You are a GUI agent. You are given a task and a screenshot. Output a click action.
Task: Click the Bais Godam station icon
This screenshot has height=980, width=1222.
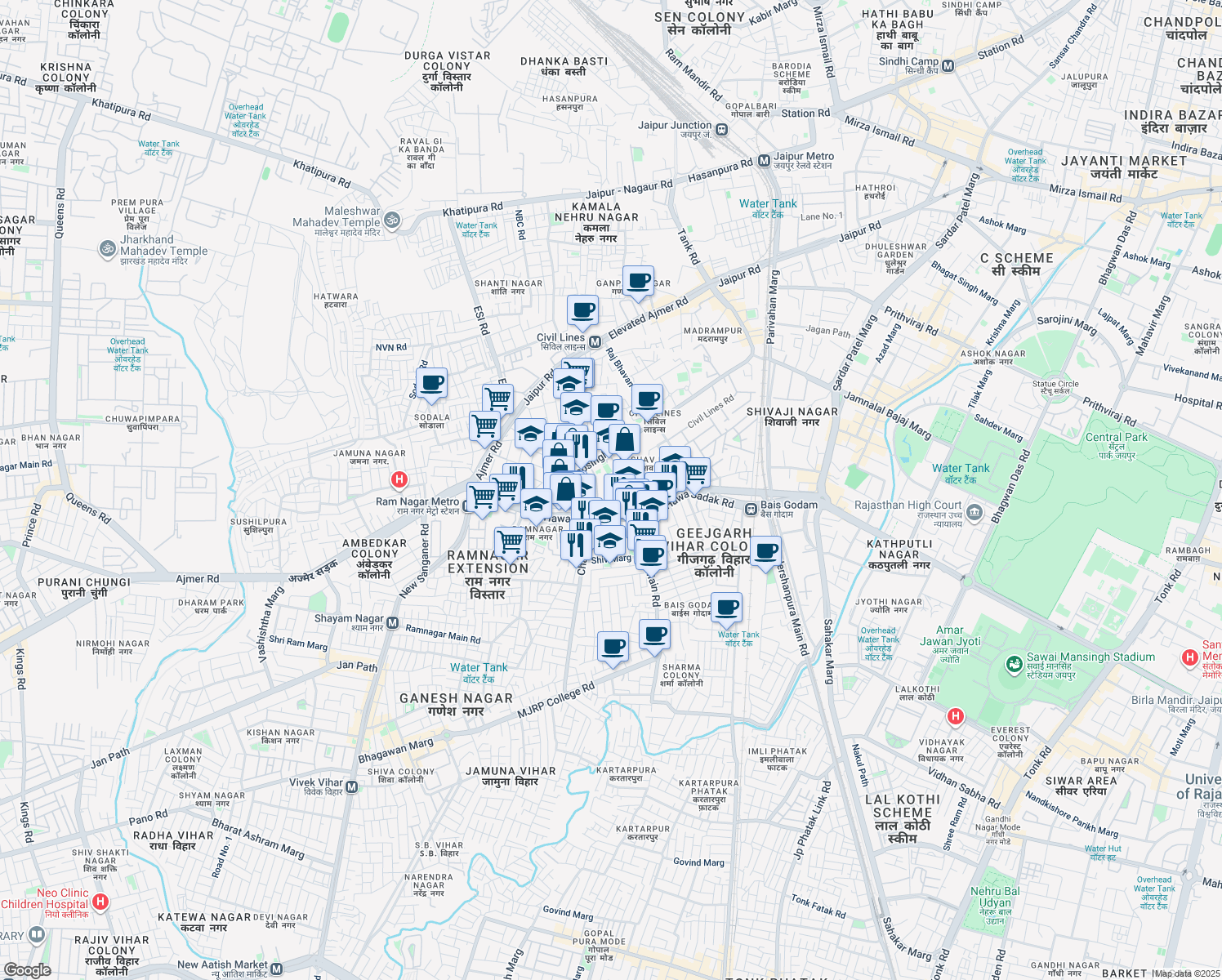(751, 510)
